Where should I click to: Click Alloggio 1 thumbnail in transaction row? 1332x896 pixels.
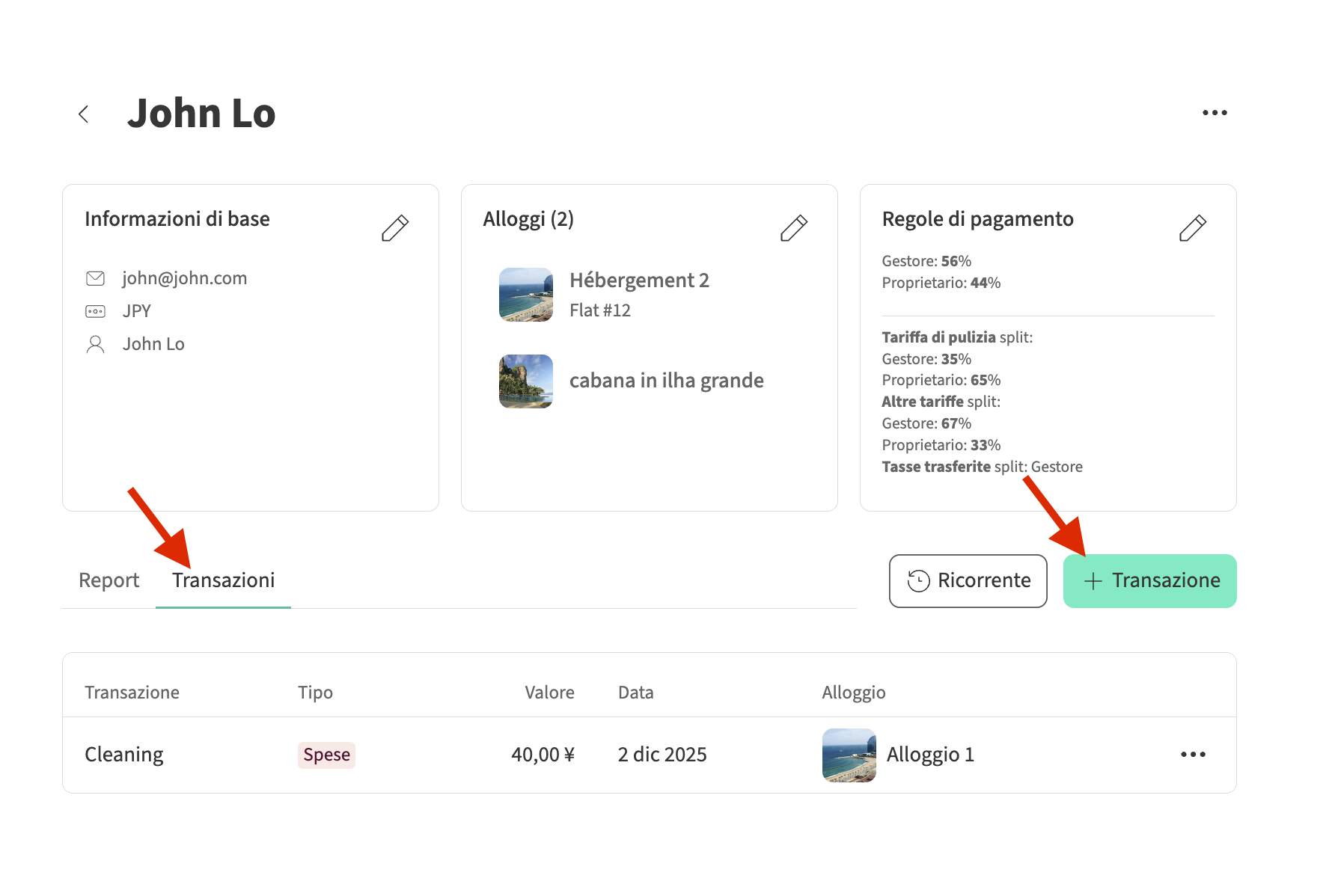(849, 755)
